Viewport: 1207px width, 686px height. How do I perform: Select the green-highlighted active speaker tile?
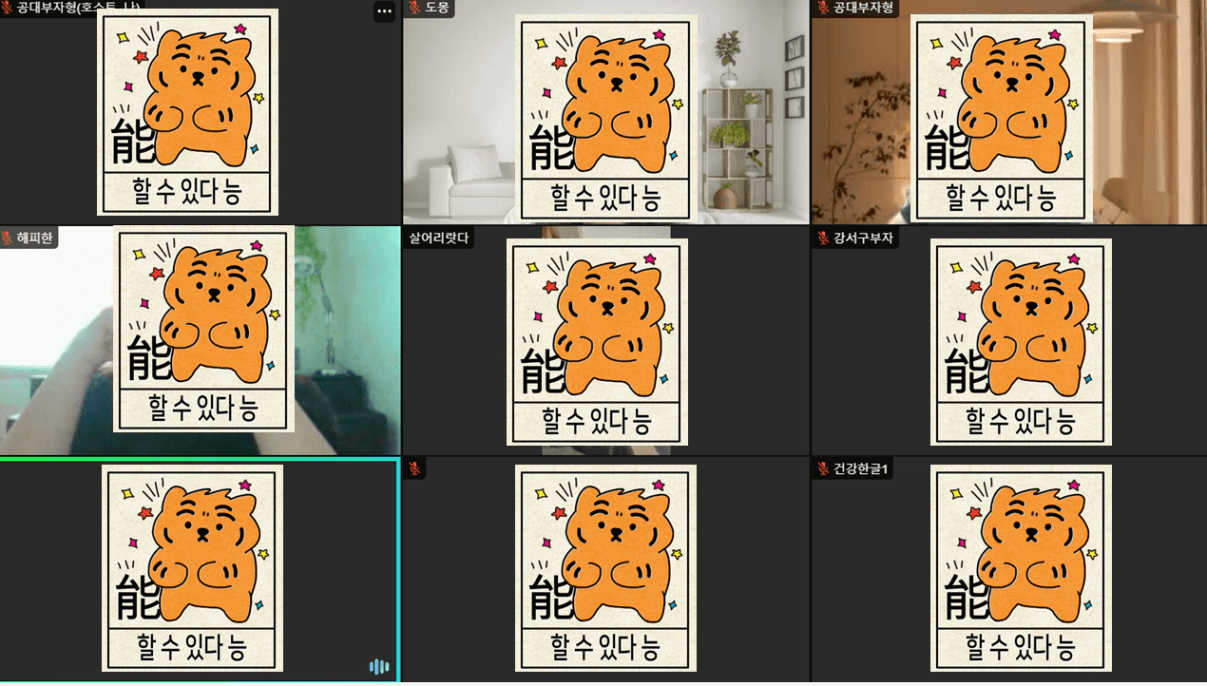199,570
